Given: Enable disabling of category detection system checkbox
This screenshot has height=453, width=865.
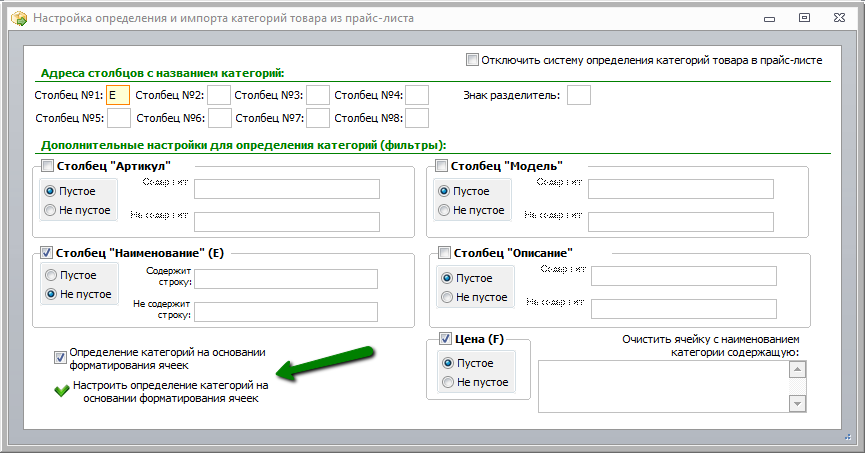Looking at the screenshot, I should 472,60.
